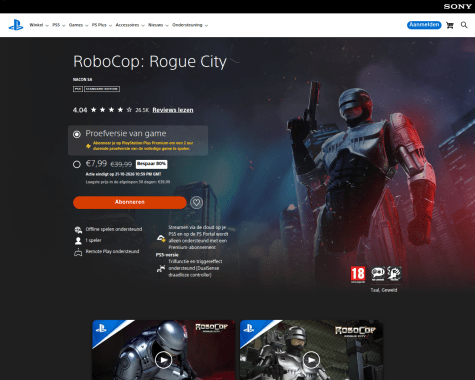Image resolution: width=475 pixels, height=380 pixels.
Task: Expand the Games menu
Action: pyautogui.click(x=78, y=25)
